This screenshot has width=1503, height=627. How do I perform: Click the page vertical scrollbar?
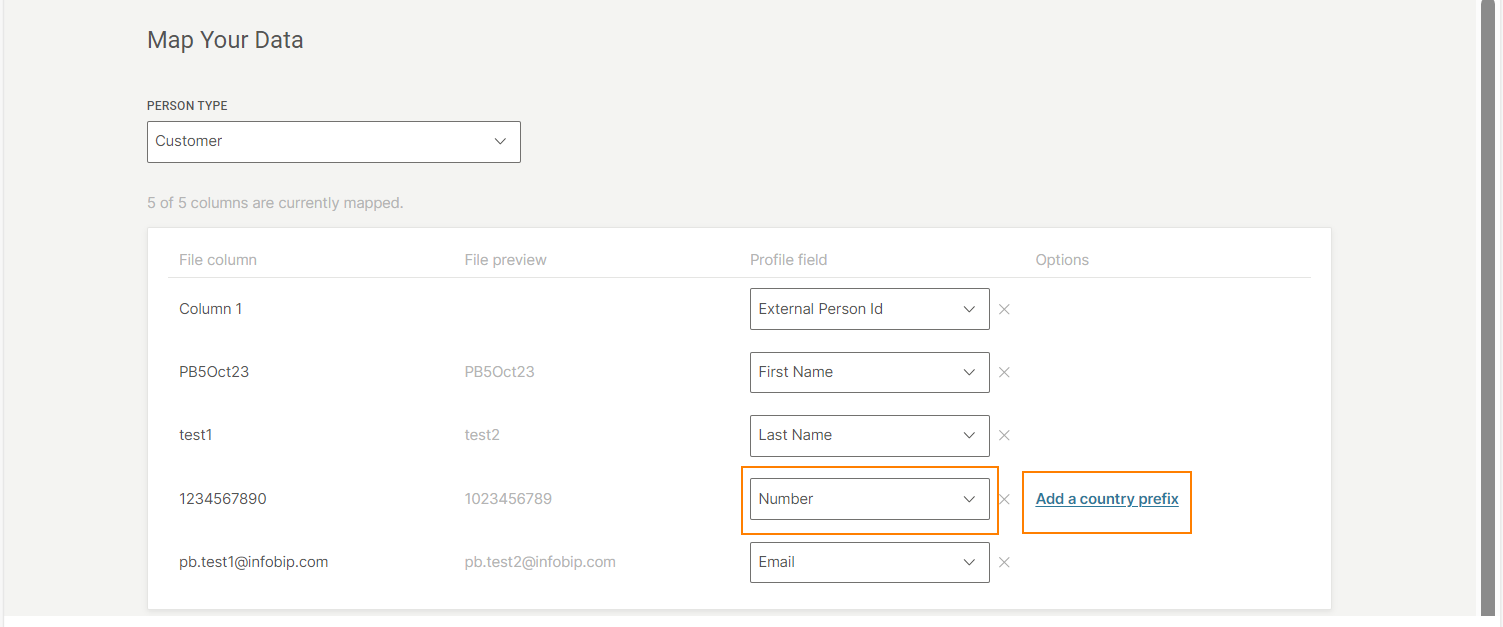[x=1491, y=300]
